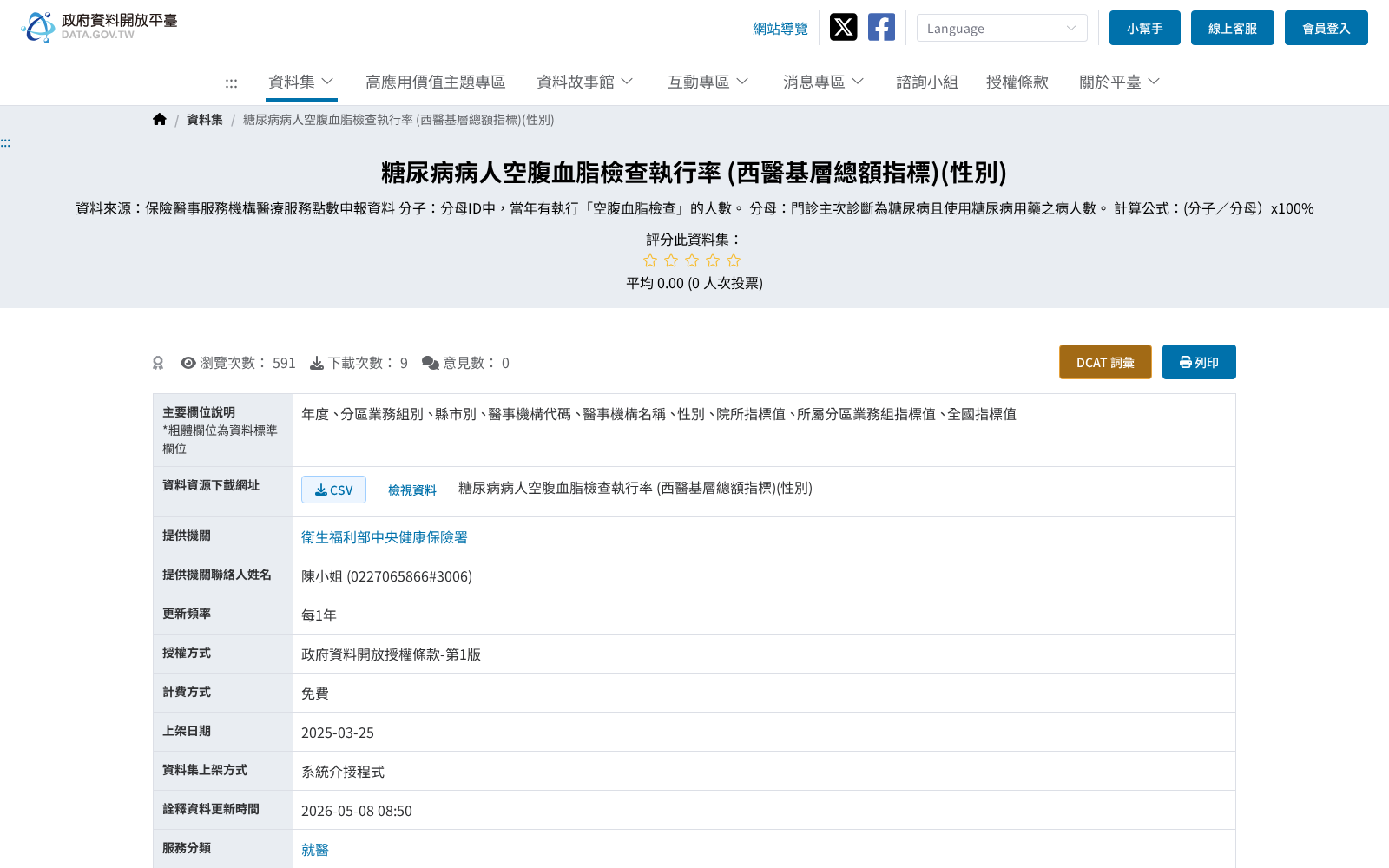Viewport: 1389px width, 868px height.
Task: Open the Language dropdown
Action: click(1002, 28)
